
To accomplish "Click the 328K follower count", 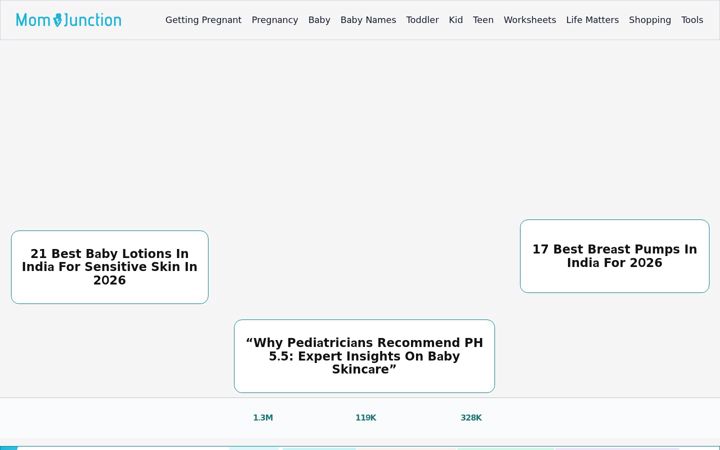I will [x=471, y=417].
